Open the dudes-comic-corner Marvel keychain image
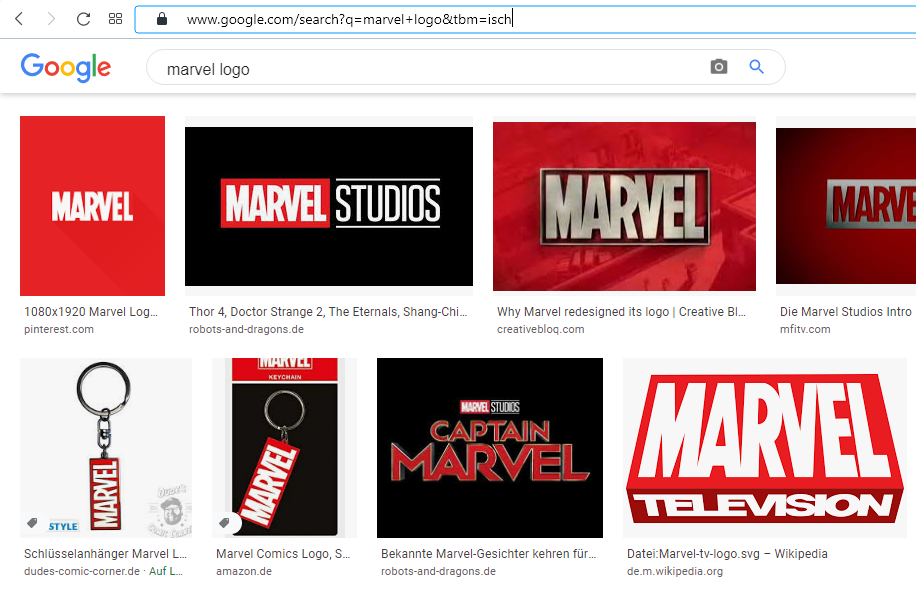916x600 pixels. (x=106, y=448)
